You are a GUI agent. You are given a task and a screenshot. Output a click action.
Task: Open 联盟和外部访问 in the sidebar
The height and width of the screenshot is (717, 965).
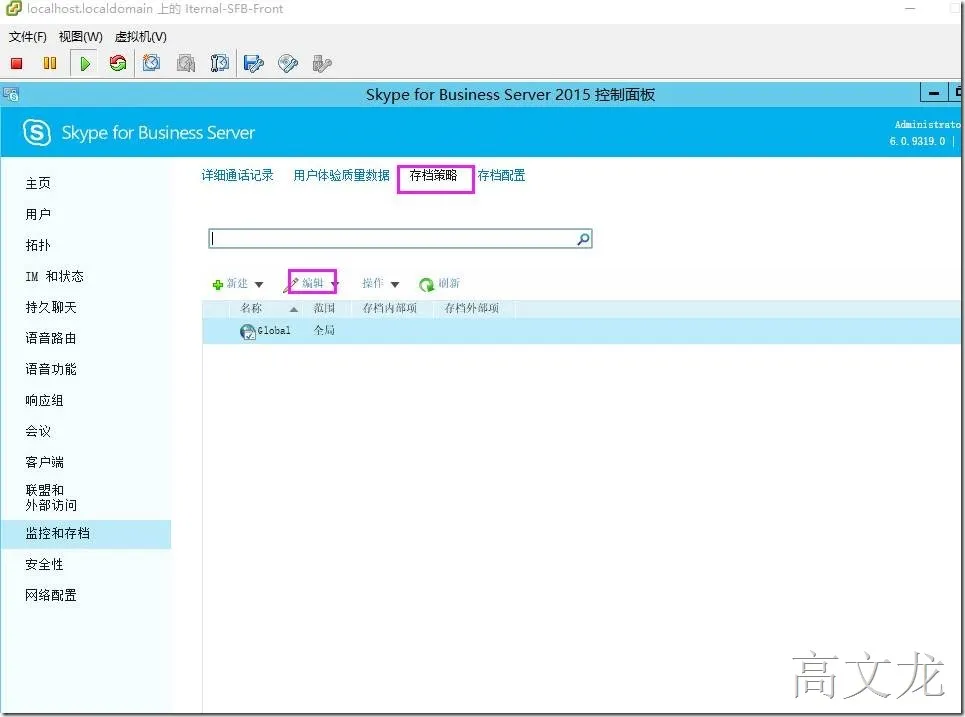(x=51, y=498)
